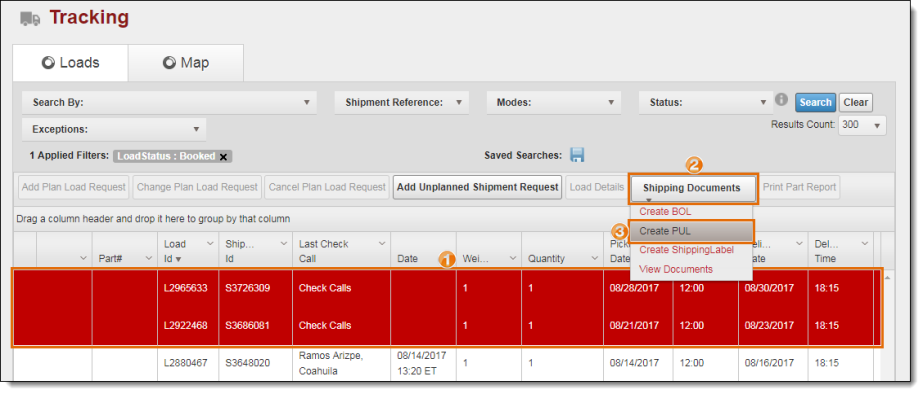Click delivery date 08/16/2017

tap(769, 363)
